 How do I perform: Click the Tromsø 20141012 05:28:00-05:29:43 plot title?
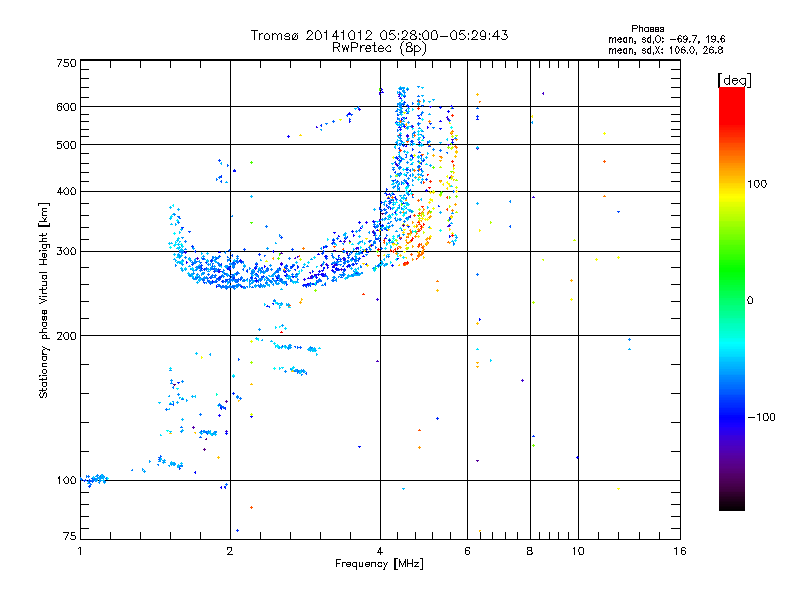379,35
